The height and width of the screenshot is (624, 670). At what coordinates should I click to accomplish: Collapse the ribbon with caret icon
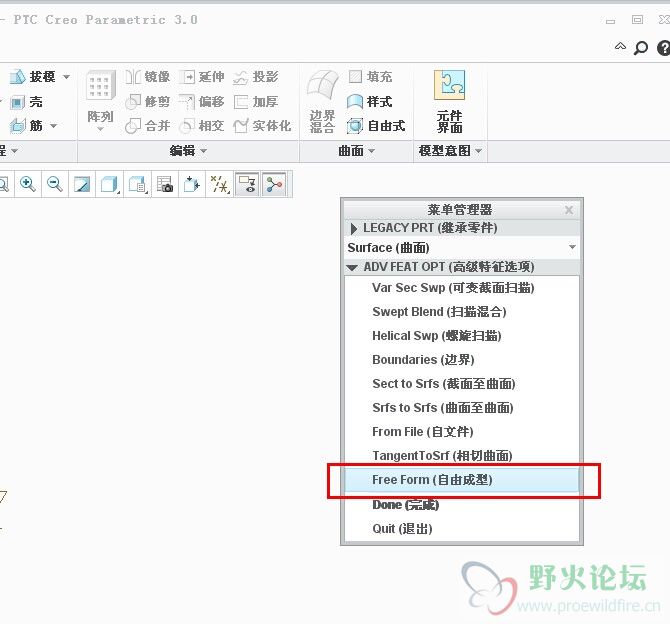[x=620, y=46]
